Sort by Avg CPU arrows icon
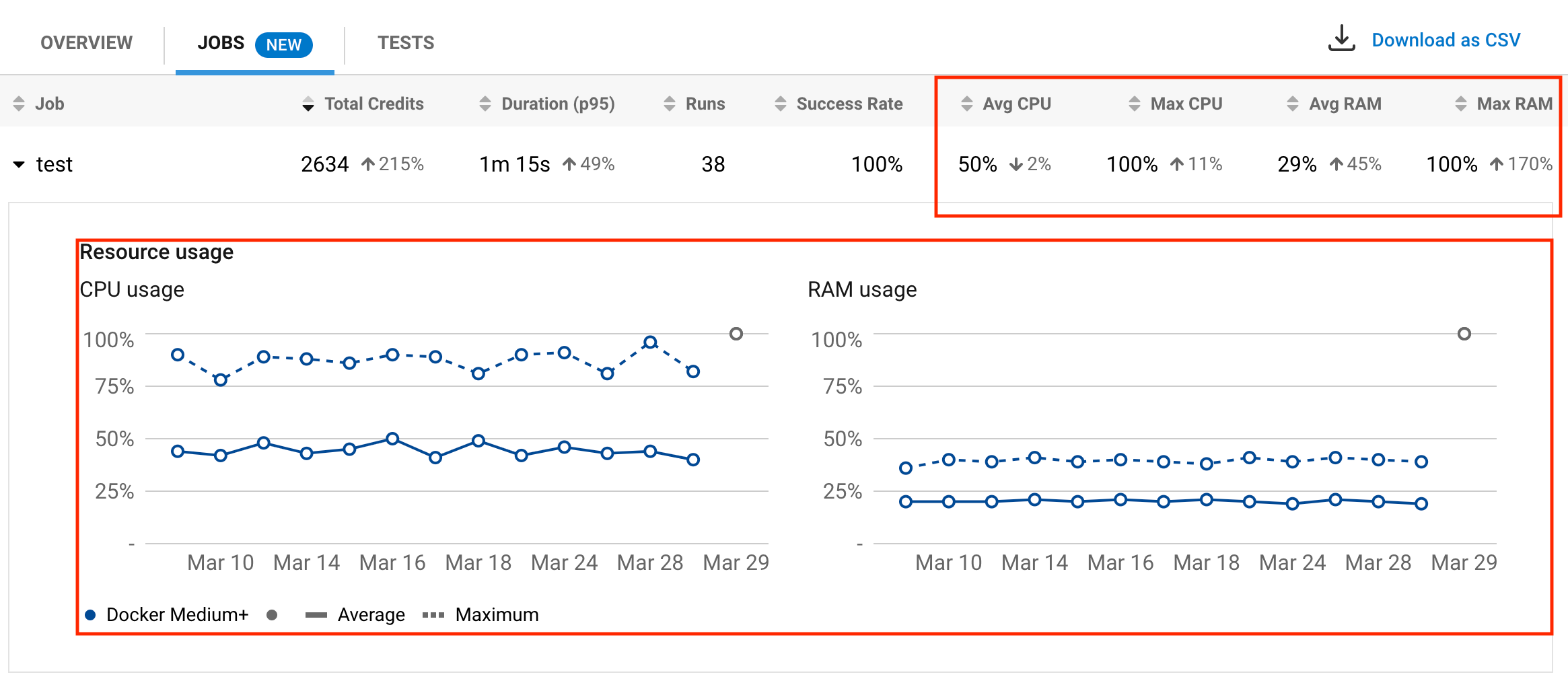The height and width of the screenshot is (689, 1568). pos(967,104)
